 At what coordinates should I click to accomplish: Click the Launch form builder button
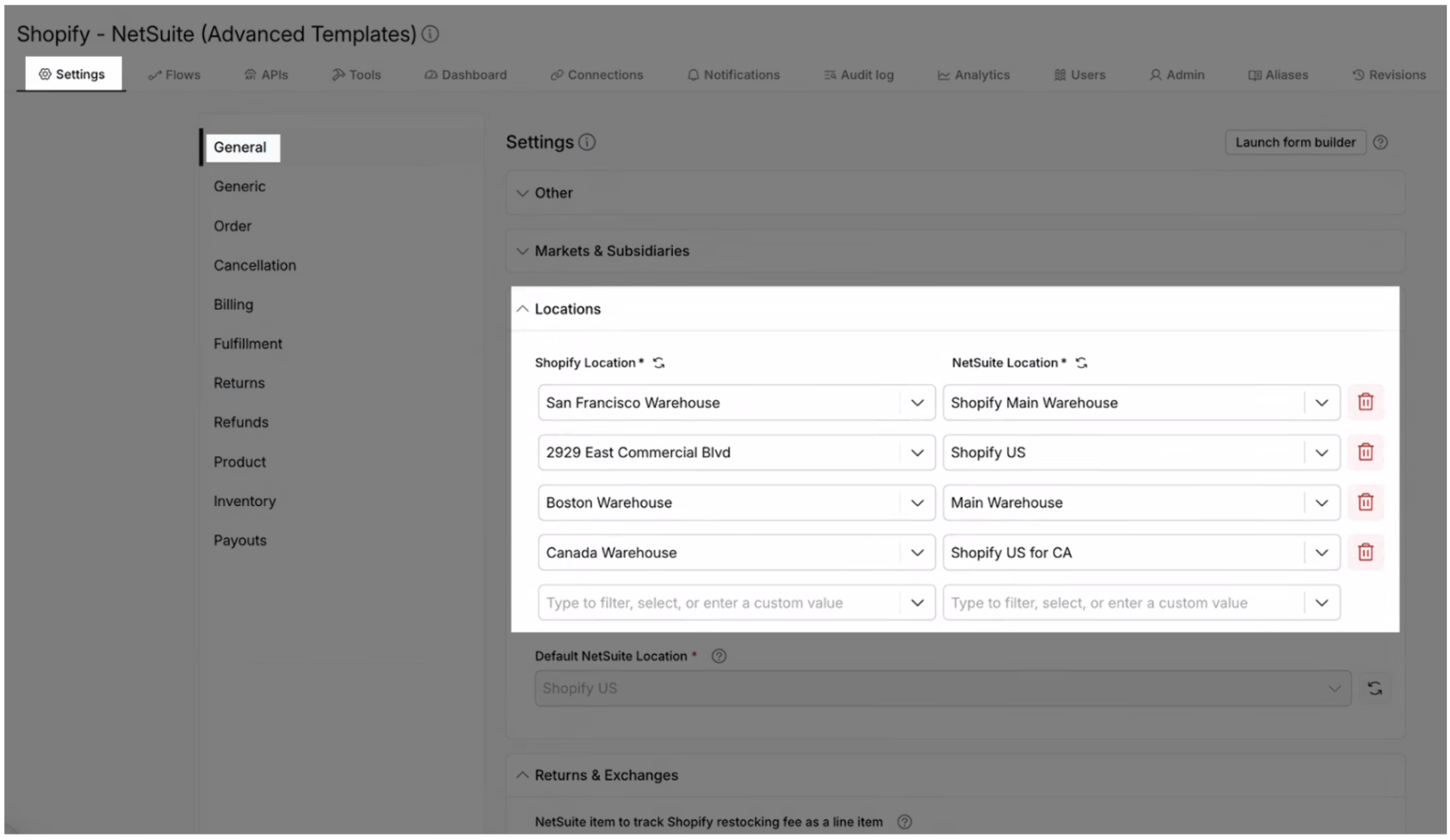(1296, 142)
